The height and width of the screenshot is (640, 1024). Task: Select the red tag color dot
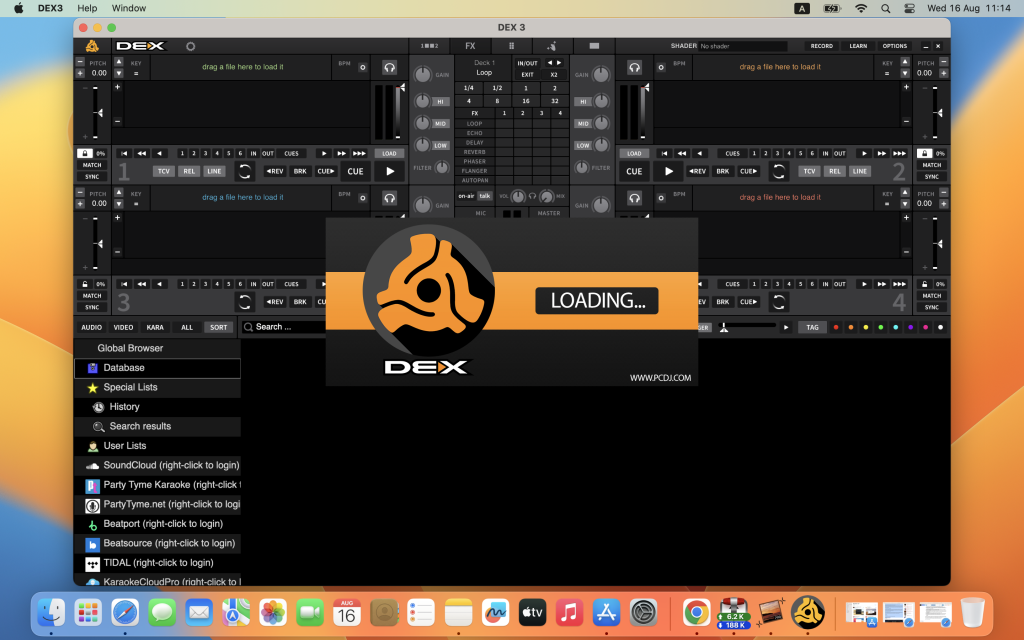click(x=836, y=327)
